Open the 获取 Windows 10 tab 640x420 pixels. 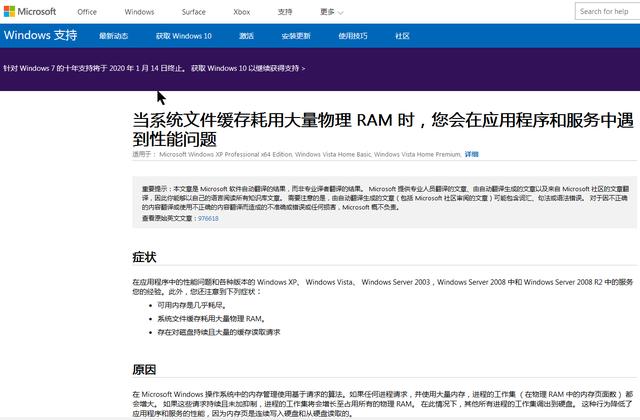pyautogui.click(x=184, y=36)
